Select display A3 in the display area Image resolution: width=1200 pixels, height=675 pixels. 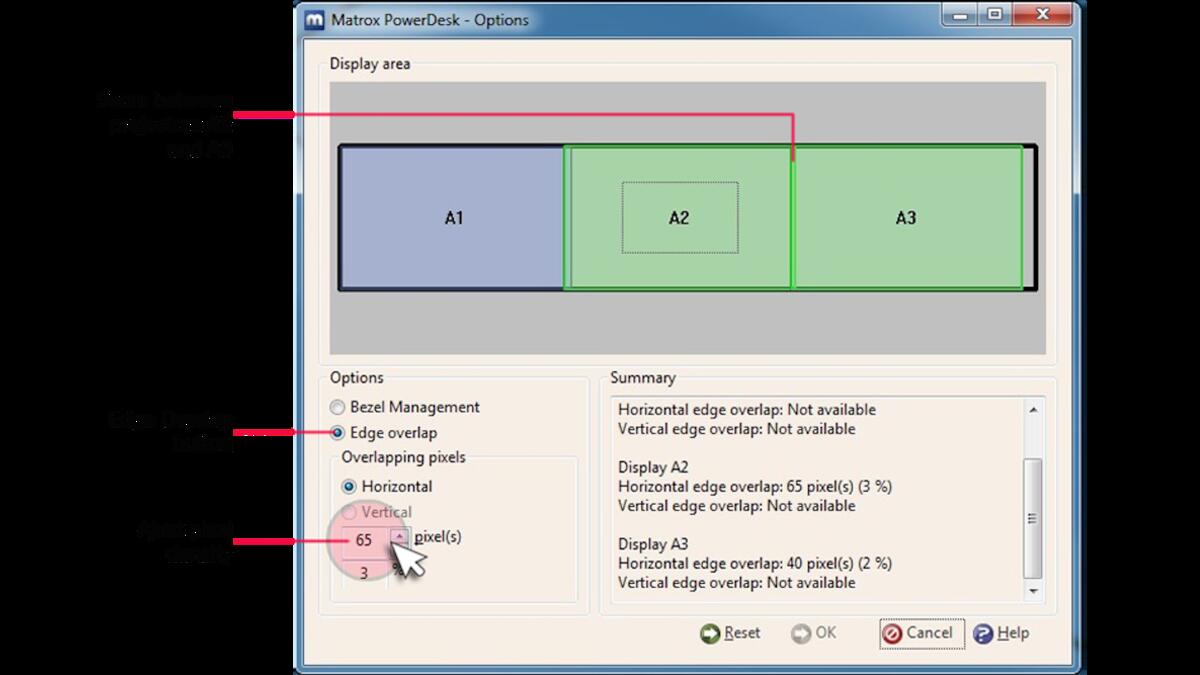tap(906, 218)
